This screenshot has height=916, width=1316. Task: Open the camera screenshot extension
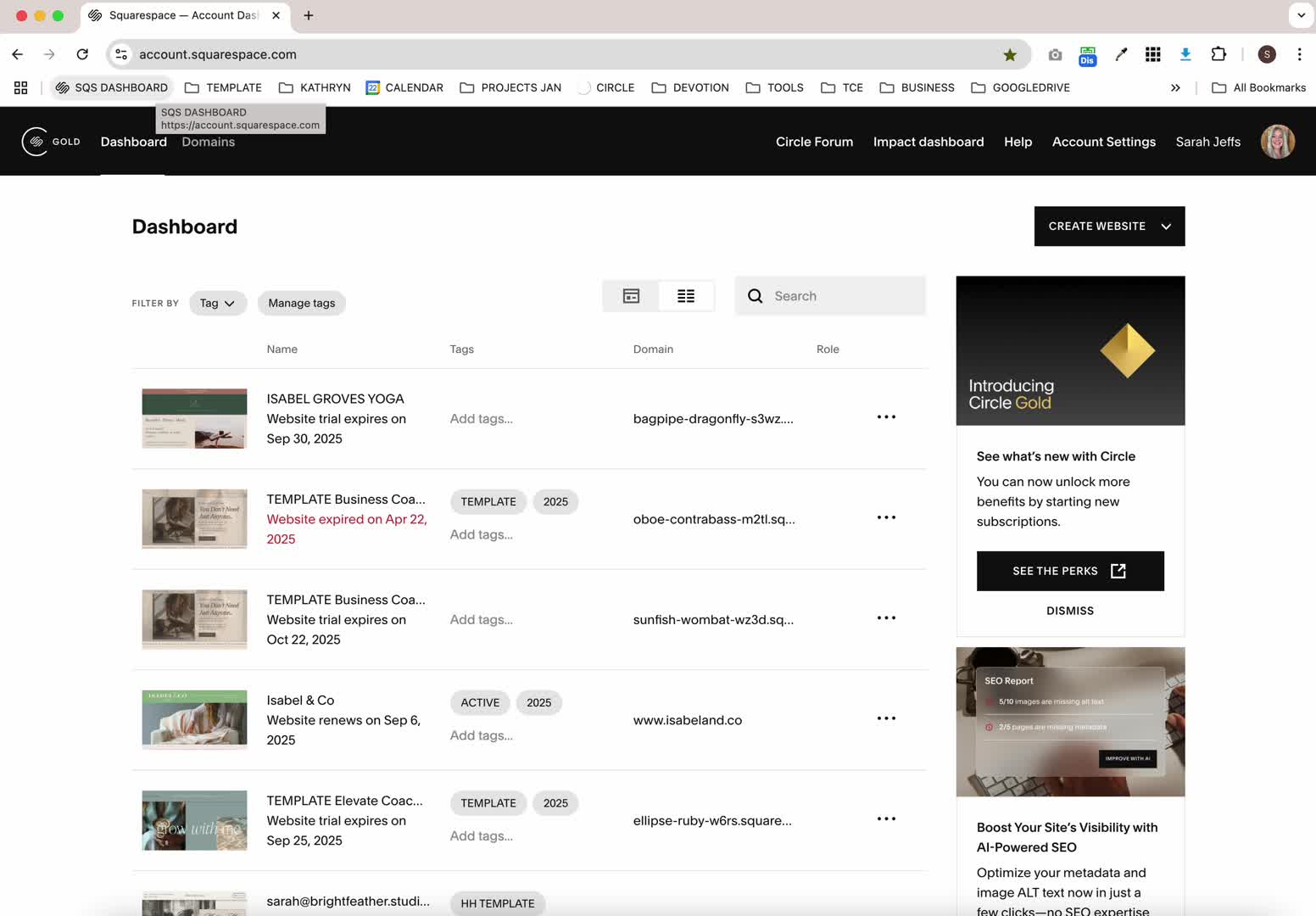(x=1055, y=54)
